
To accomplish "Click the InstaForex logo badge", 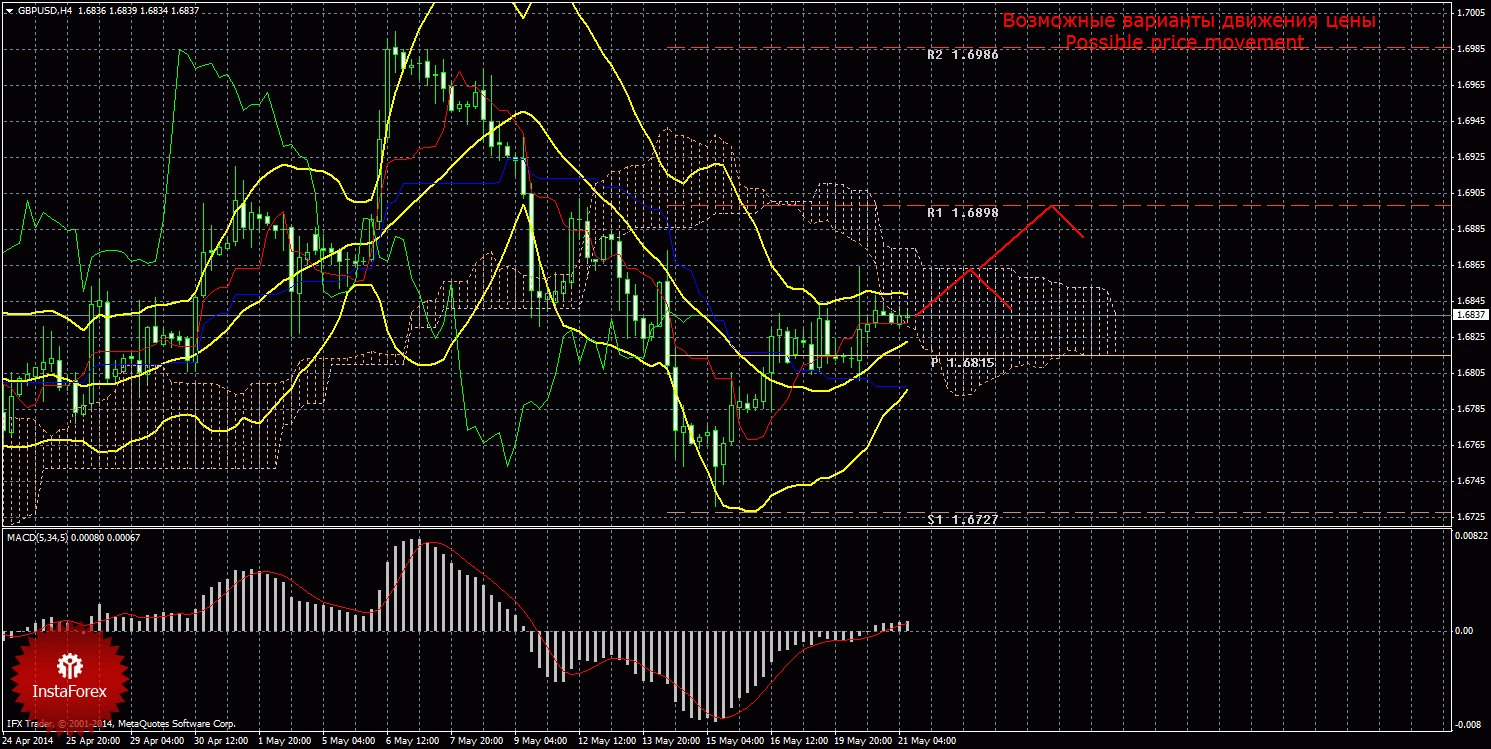I will (x=69, y=674).
